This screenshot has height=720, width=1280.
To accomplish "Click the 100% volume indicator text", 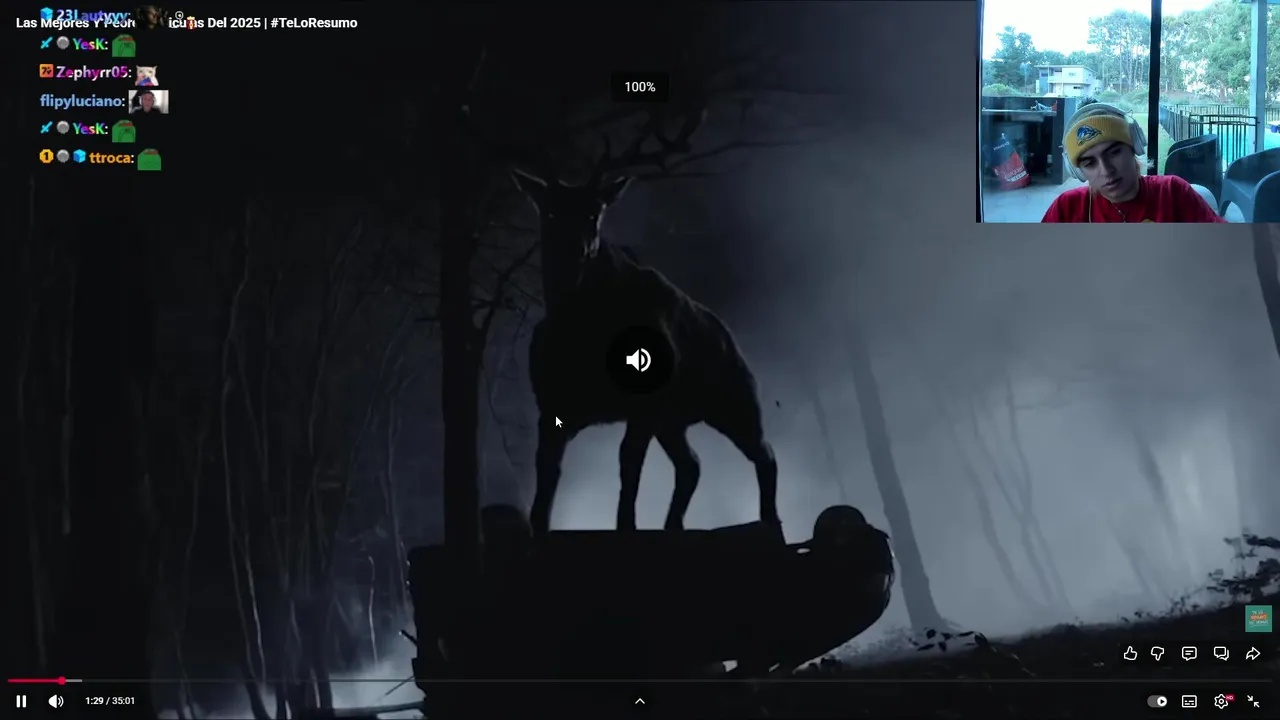I will point(640,87).
